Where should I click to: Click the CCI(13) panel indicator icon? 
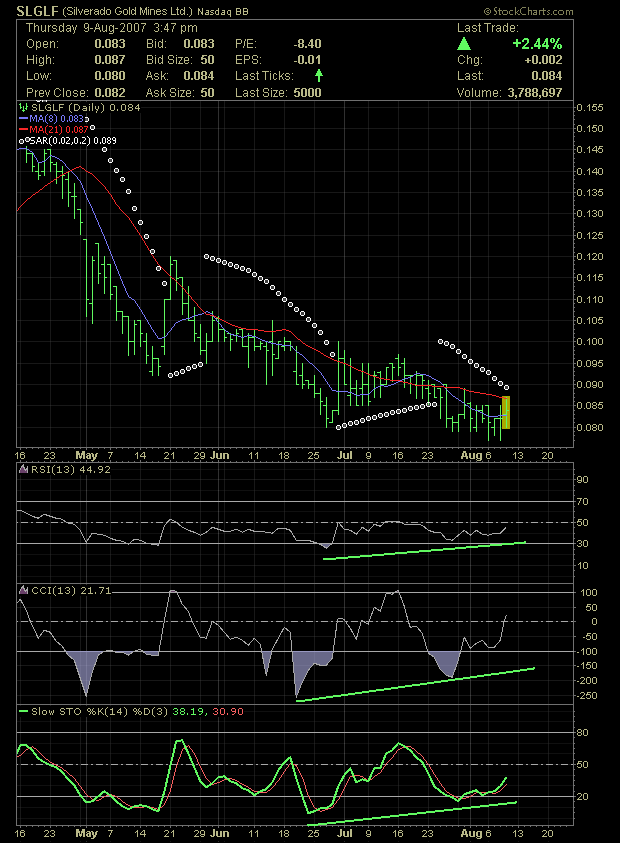23,590
